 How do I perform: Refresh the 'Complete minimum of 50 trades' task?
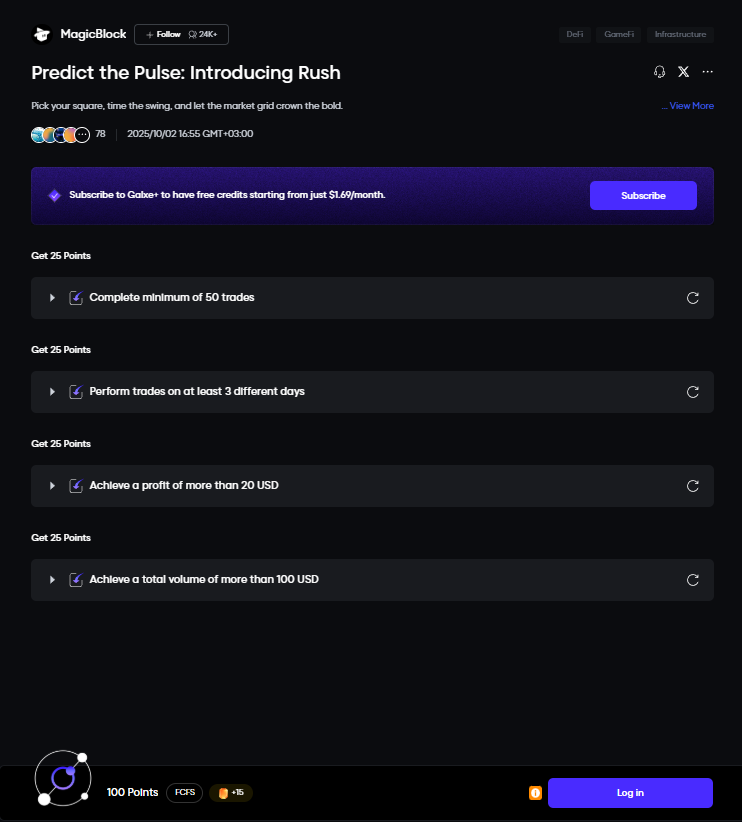click(693, 298)
